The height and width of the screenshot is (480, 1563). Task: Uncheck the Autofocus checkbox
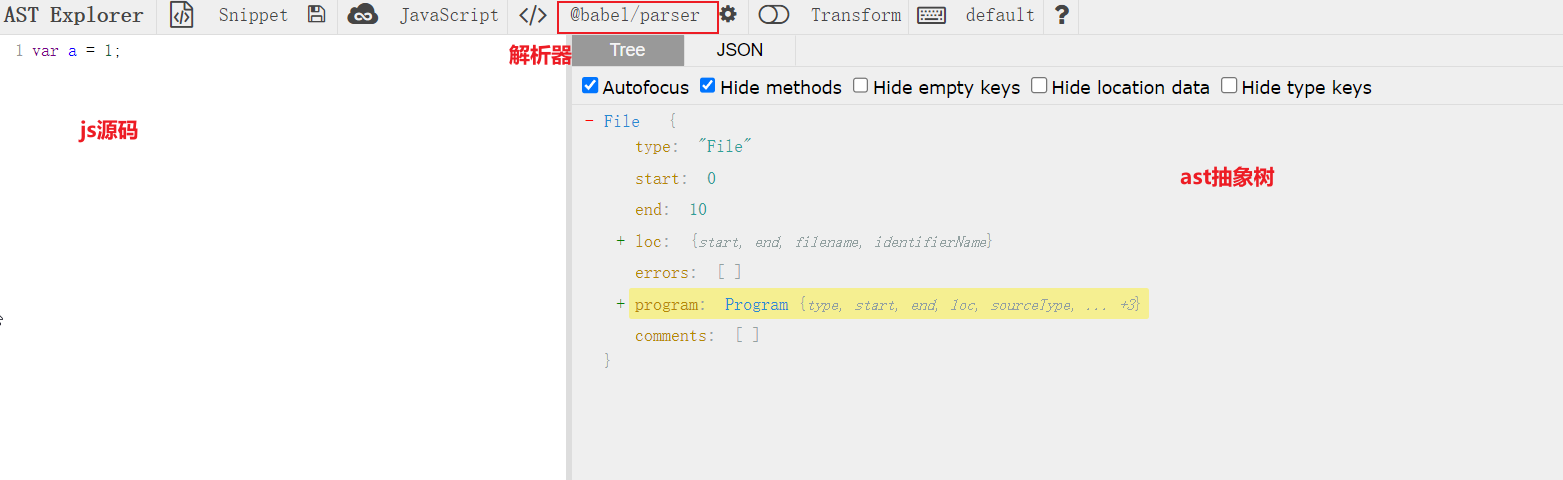(590, 86)
